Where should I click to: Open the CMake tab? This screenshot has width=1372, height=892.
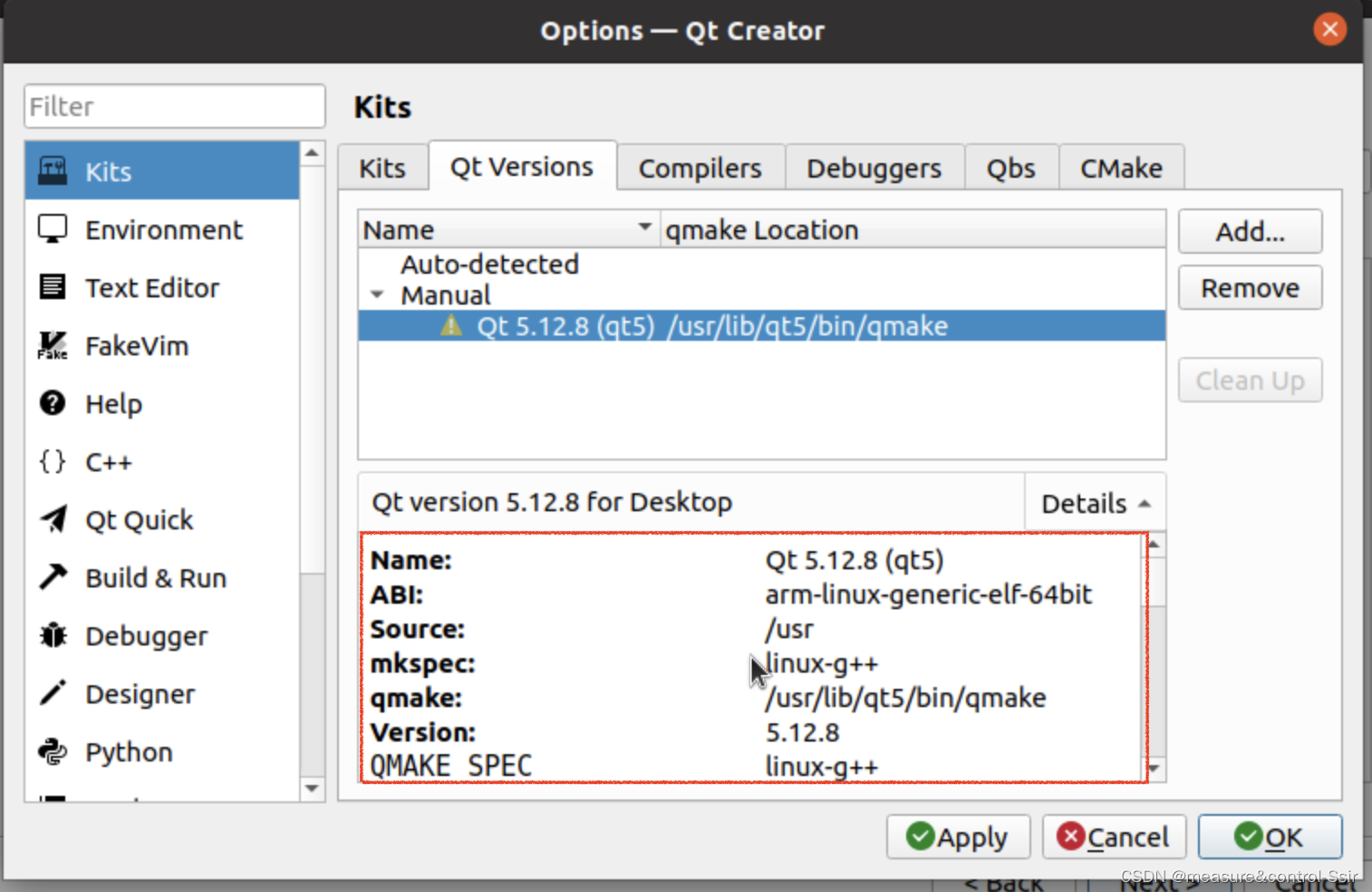(x=1120, y=167)
